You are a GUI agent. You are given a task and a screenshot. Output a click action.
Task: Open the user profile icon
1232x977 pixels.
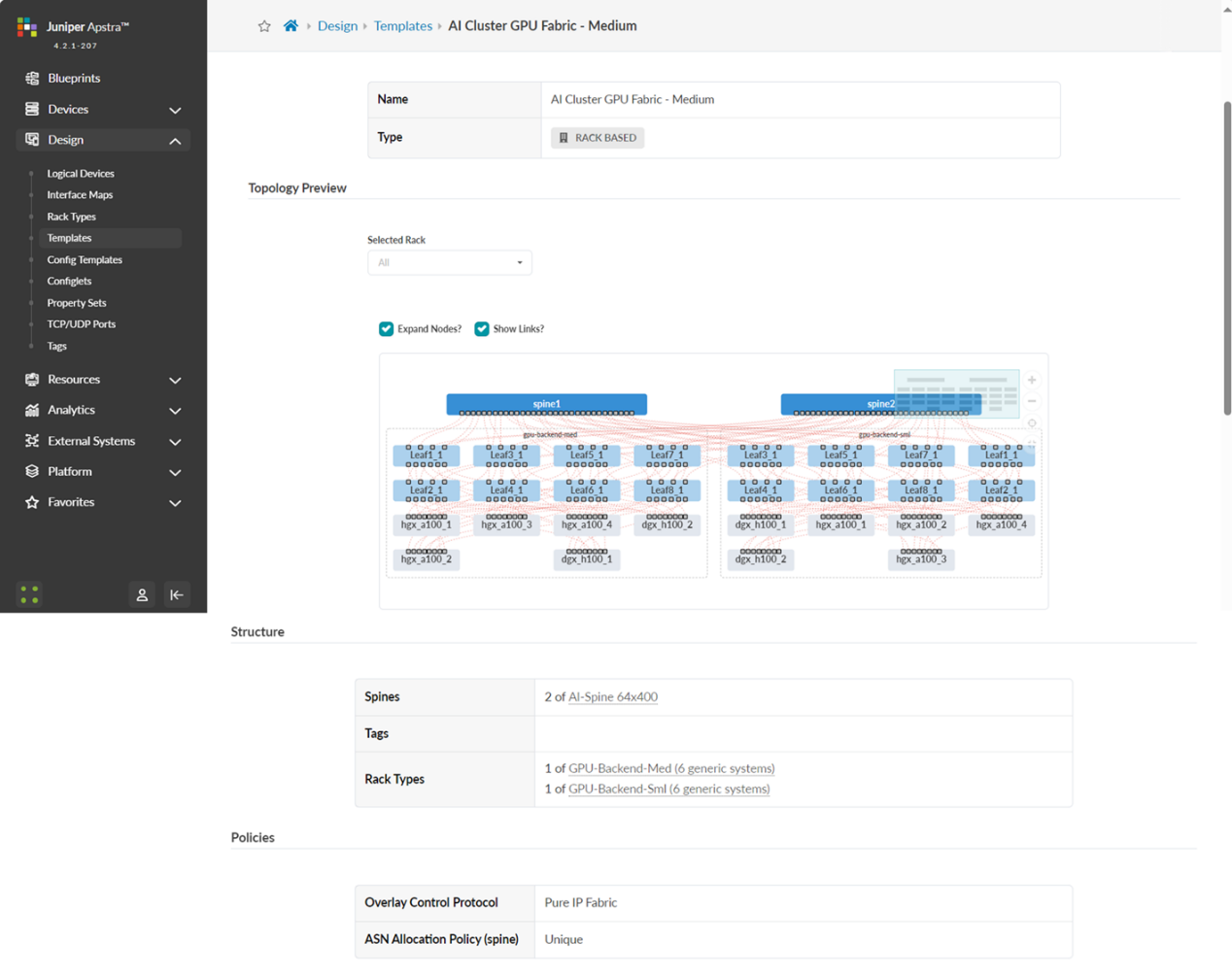(142, 595)
